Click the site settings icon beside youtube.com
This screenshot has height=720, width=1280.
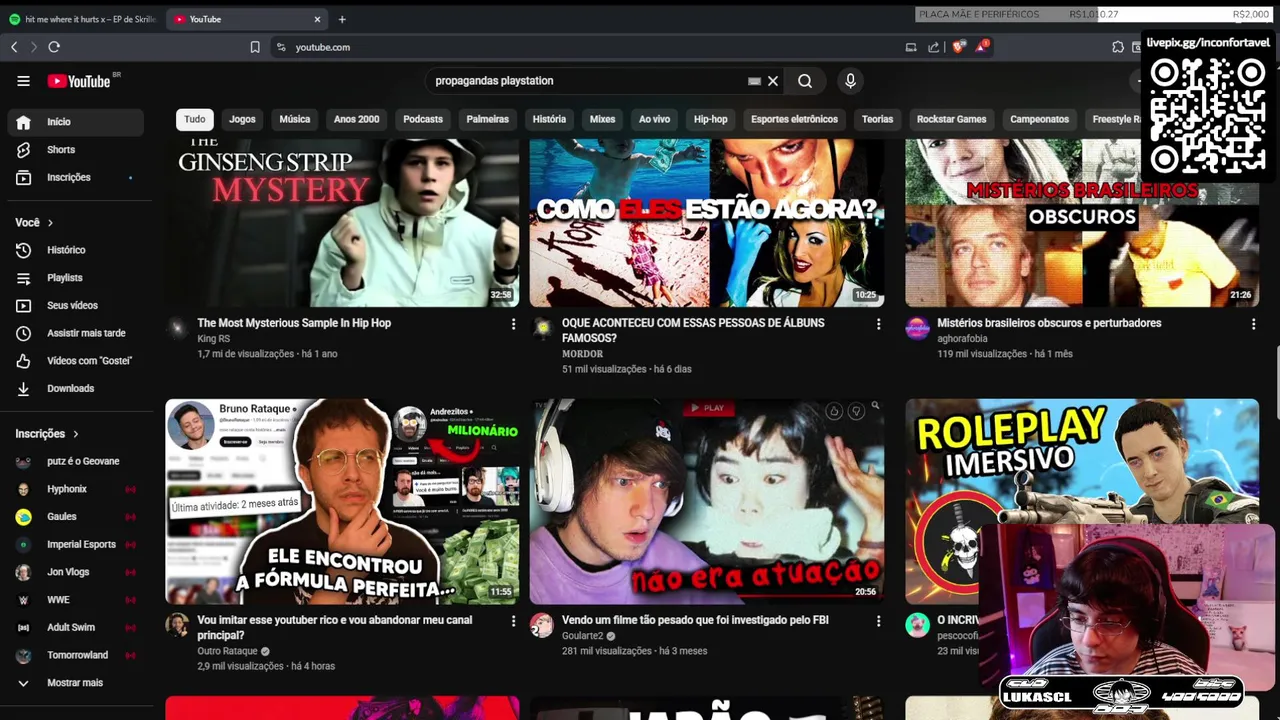[281, 47]
